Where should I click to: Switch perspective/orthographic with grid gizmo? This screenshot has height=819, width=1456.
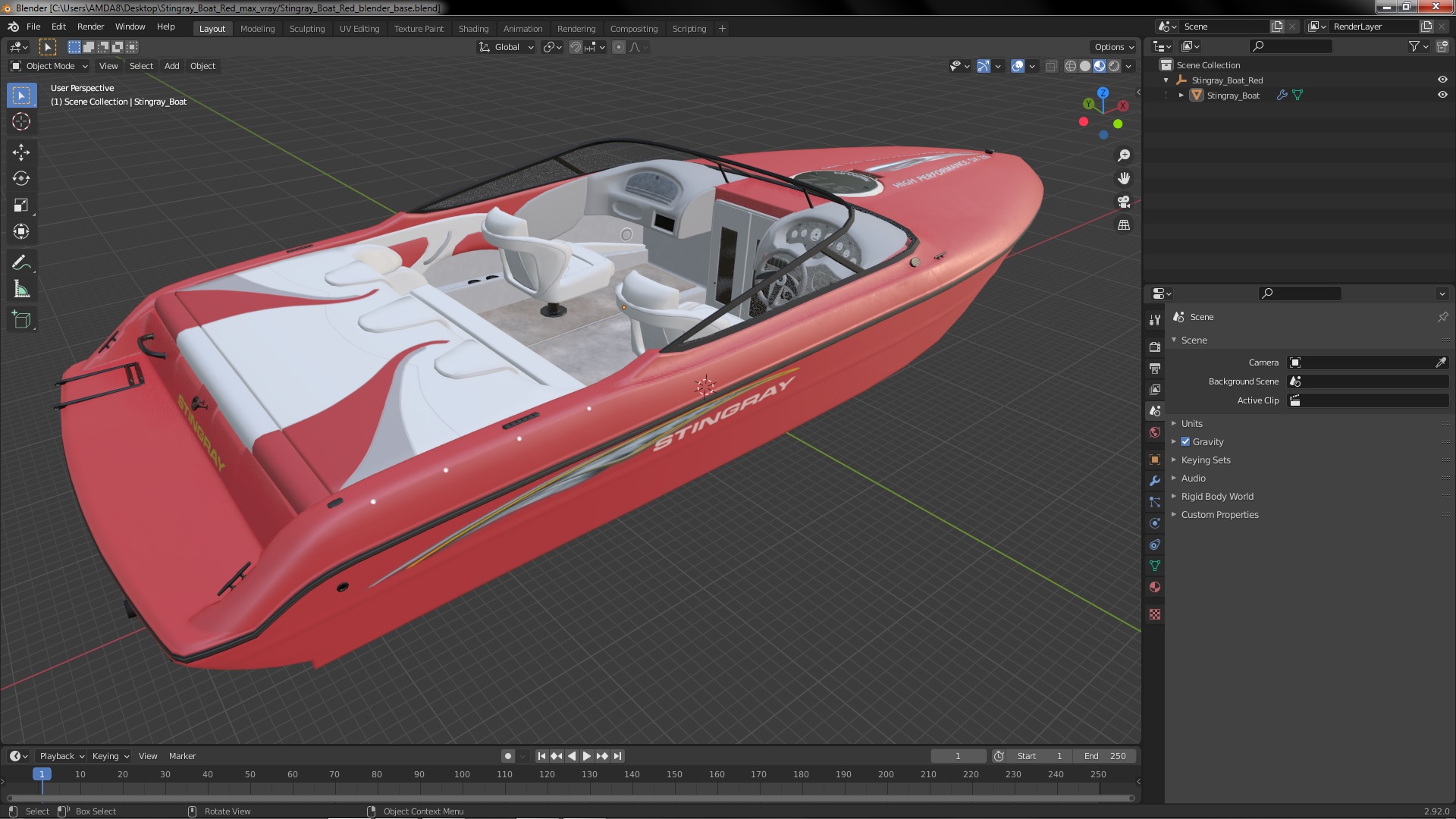[1124, 225]
